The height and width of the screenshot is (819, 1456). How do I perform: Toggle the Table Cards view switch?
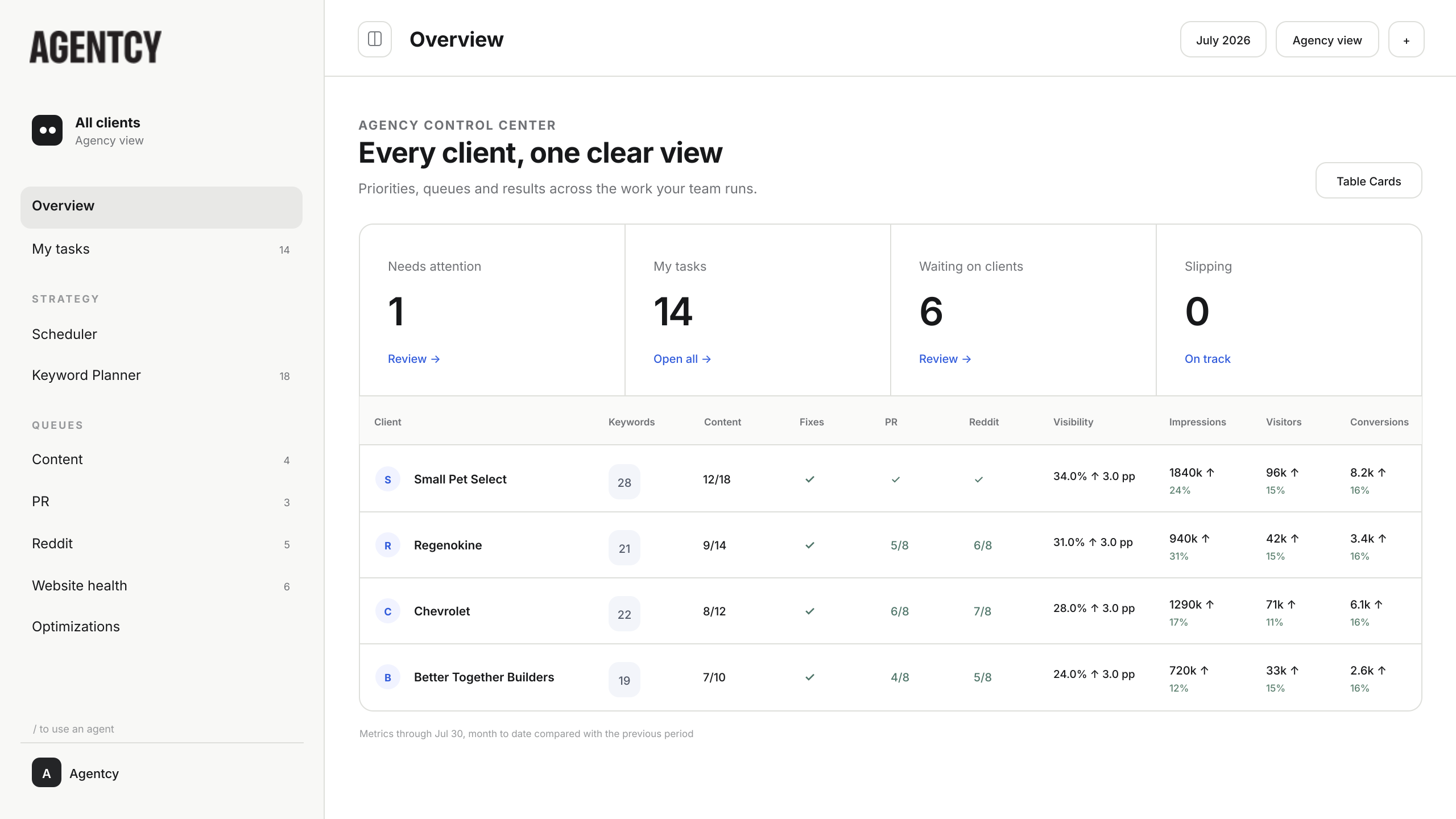pyautogui.click(x=1368, y=181)
